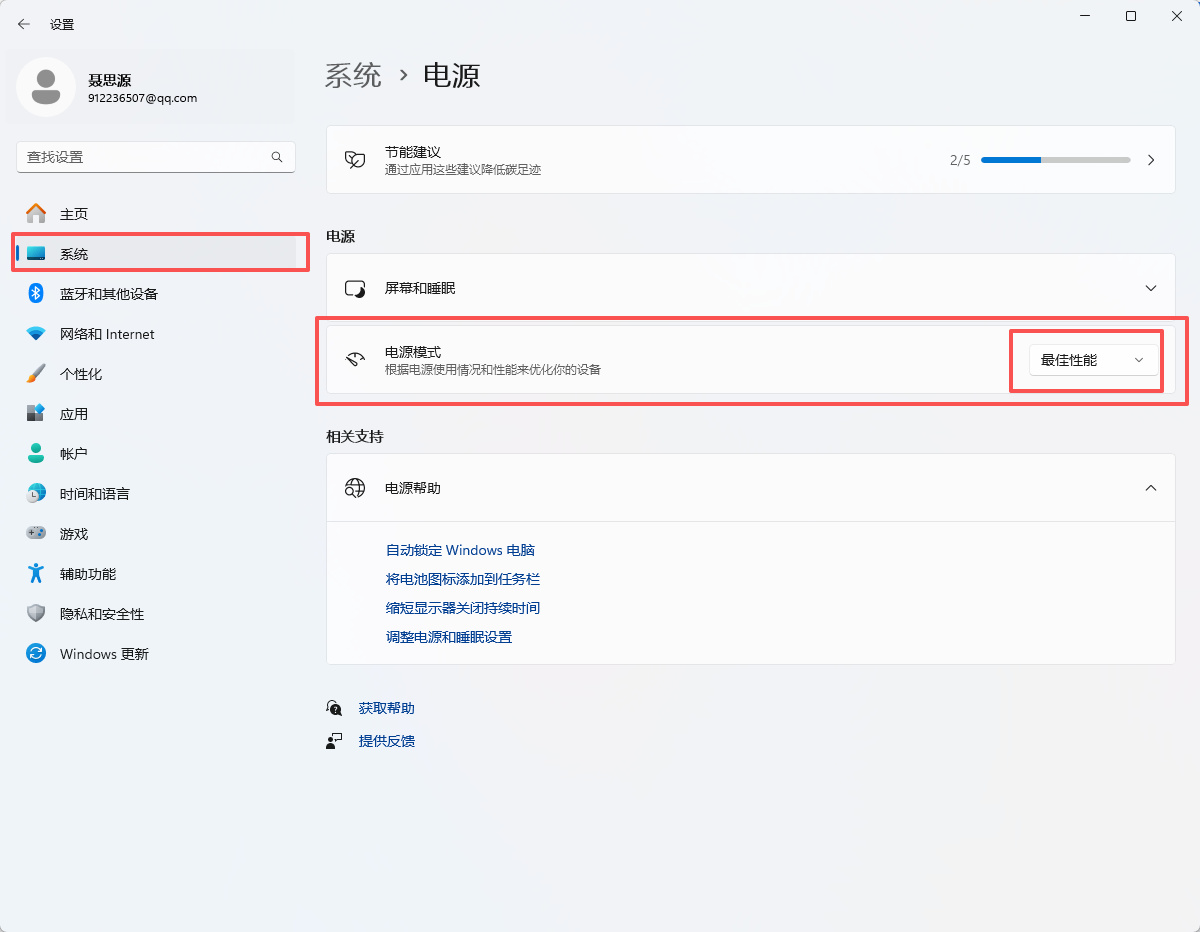Viewport: 1200px width, 932px height.
Task: Click the accessibility figure icon
Action: pyautogui.click(x=36, y=573)
